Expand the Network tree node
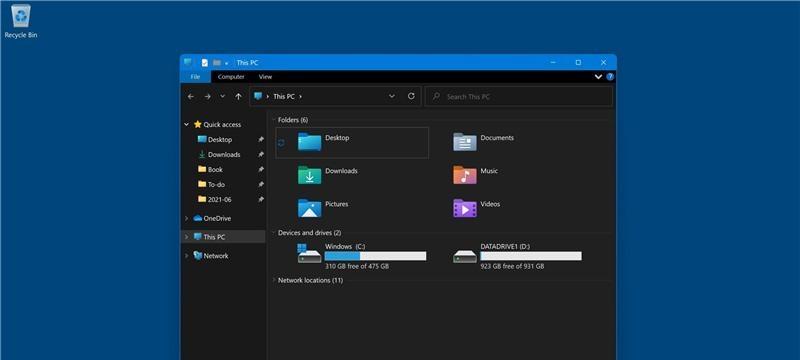 click(x=186, y=256)
